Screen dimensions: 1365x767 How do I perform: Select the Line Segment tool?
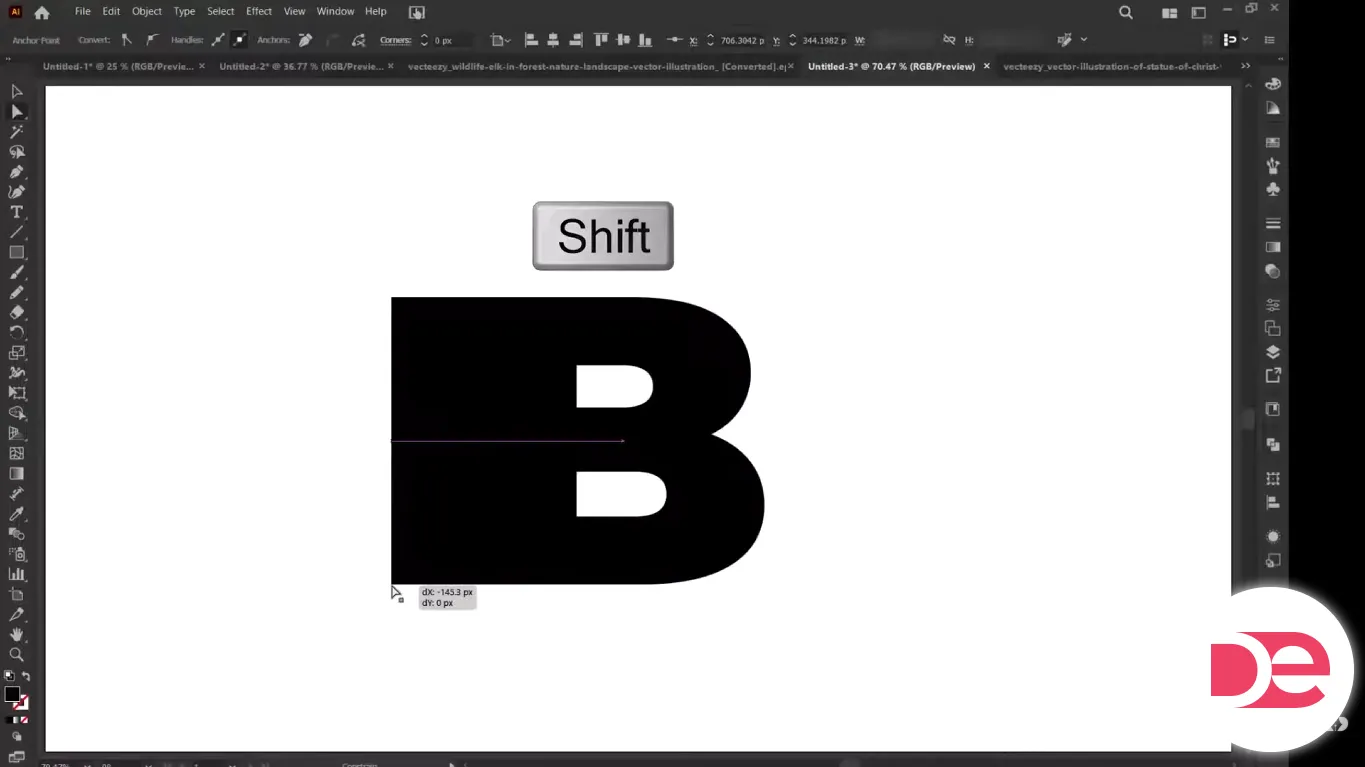17,232
